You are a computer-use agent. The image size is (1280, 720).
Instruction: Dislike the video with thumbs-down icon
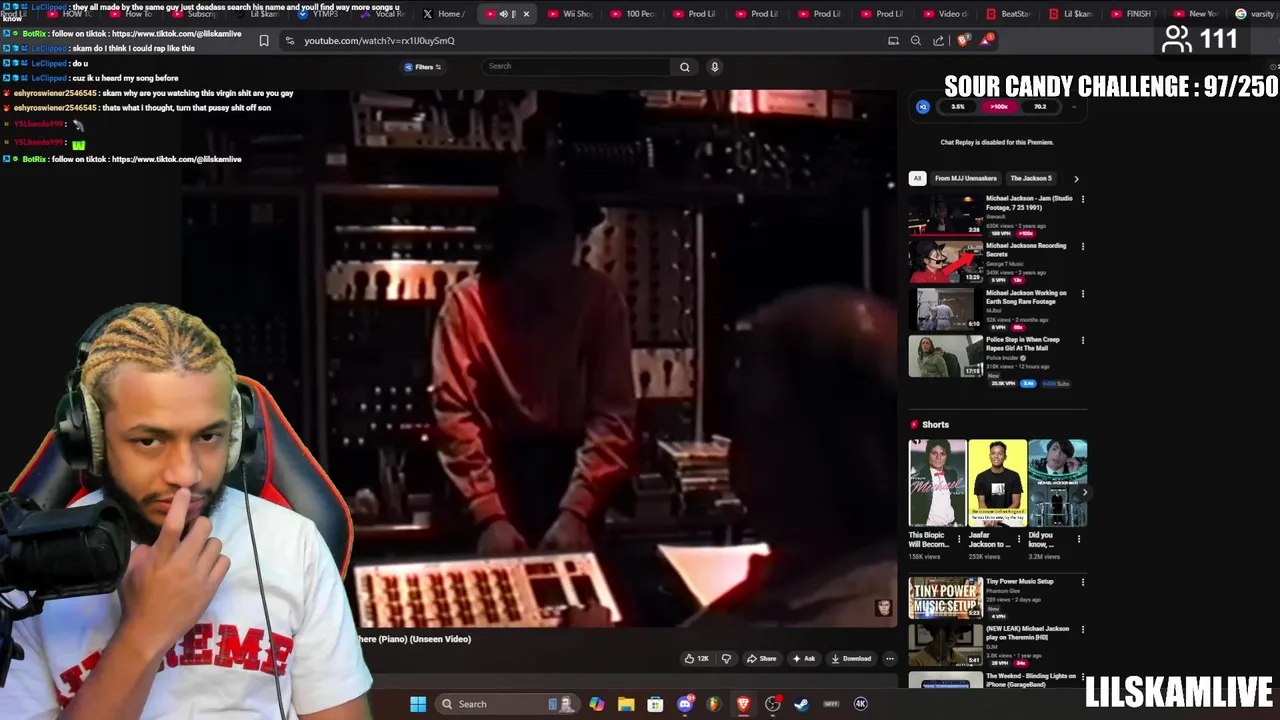click(x=726, y=658)
